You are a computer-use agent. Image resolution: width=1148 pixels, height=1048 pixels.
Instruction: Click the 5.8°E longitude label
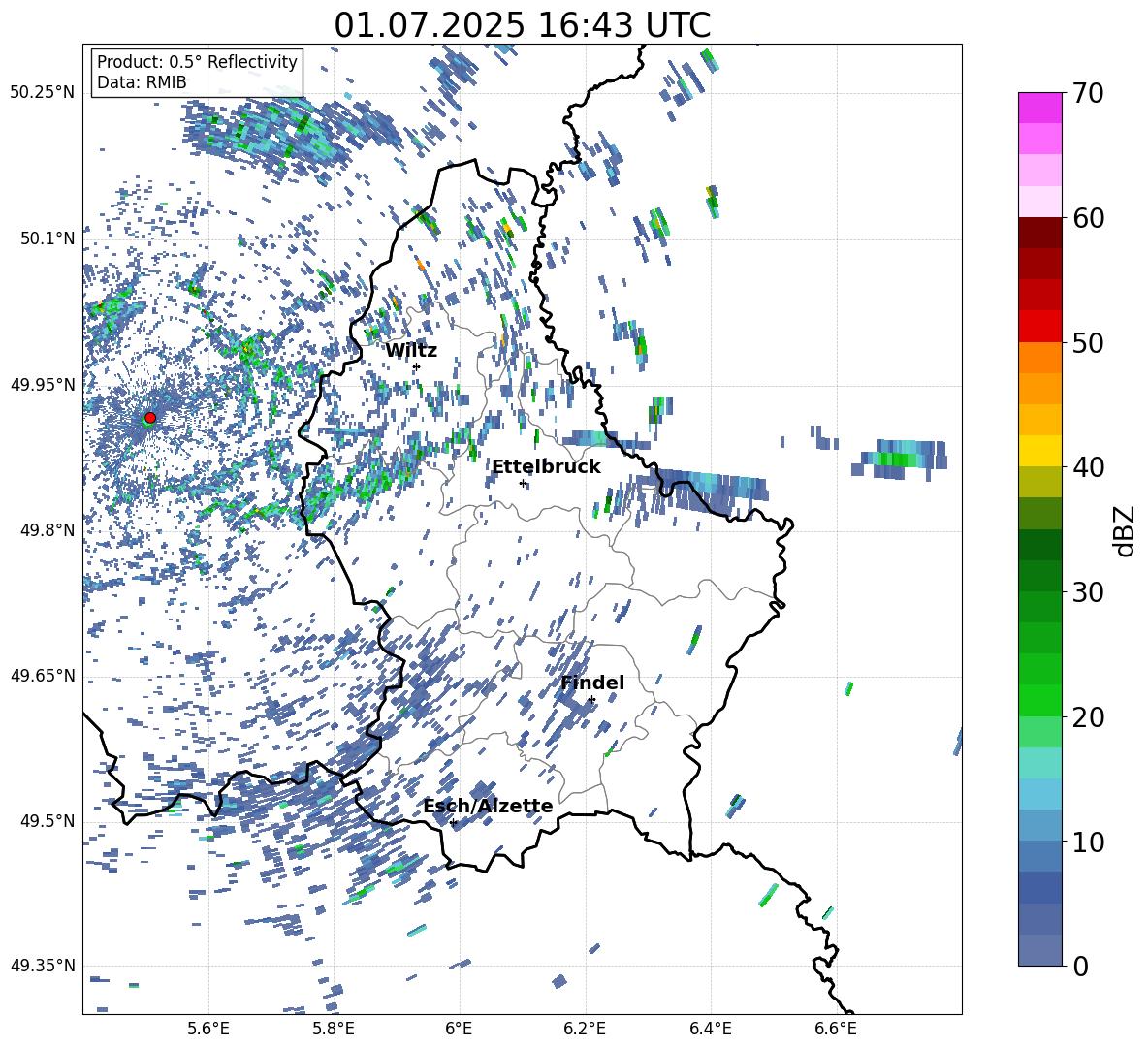click(334, 1029)
